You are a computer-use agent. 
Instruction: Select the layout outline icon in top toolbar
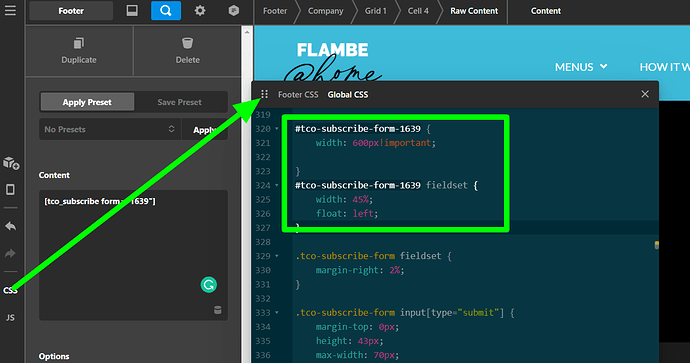point(132,11)
